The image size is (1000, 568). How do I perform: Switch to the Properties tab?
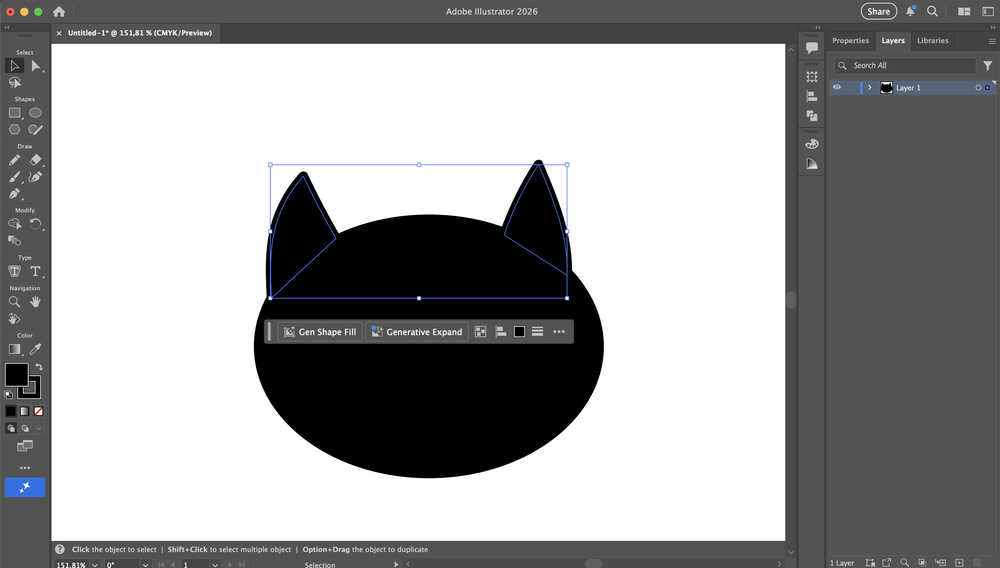[850, 41]
